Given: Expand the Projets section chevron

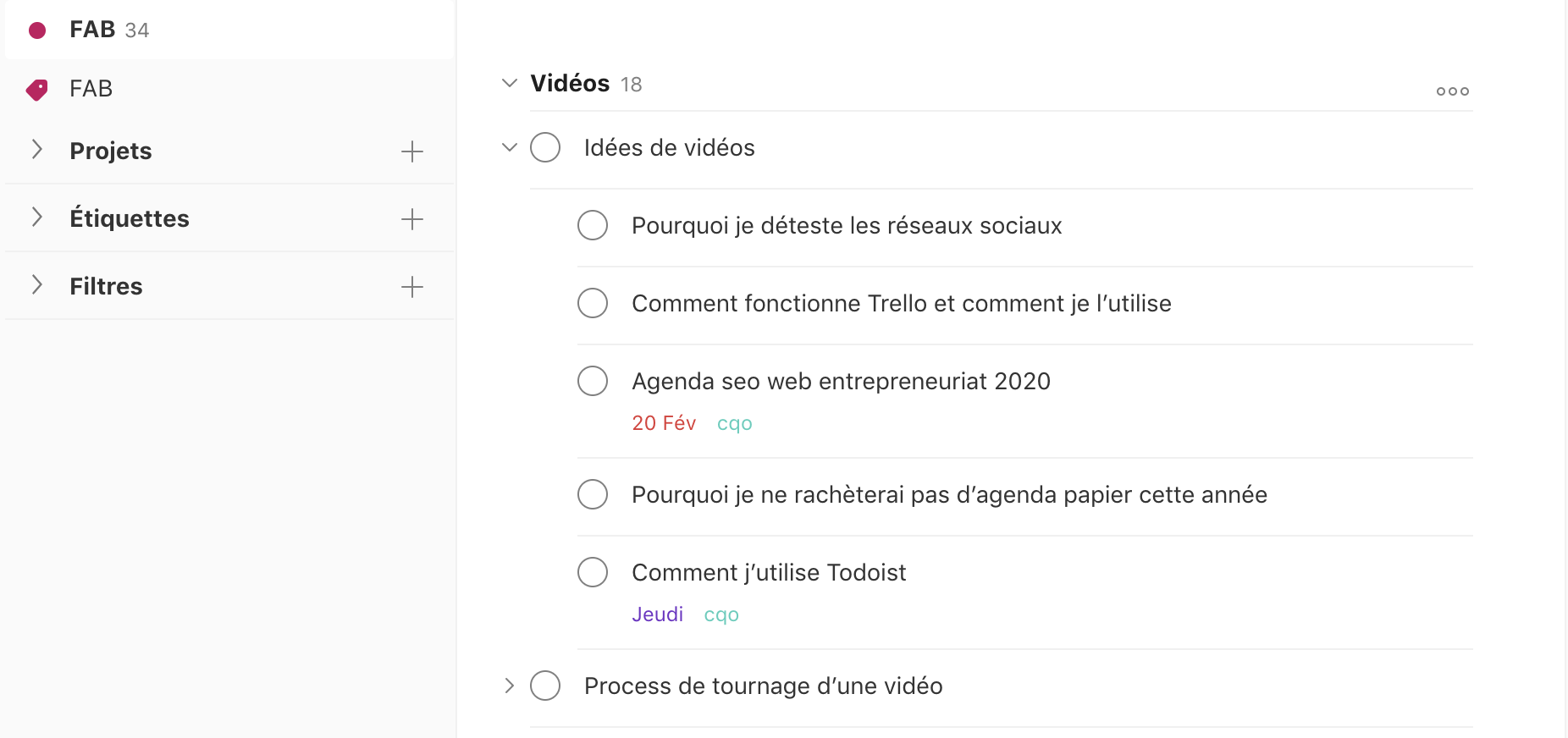Looking at the screenshot, I should coord(36,150).
